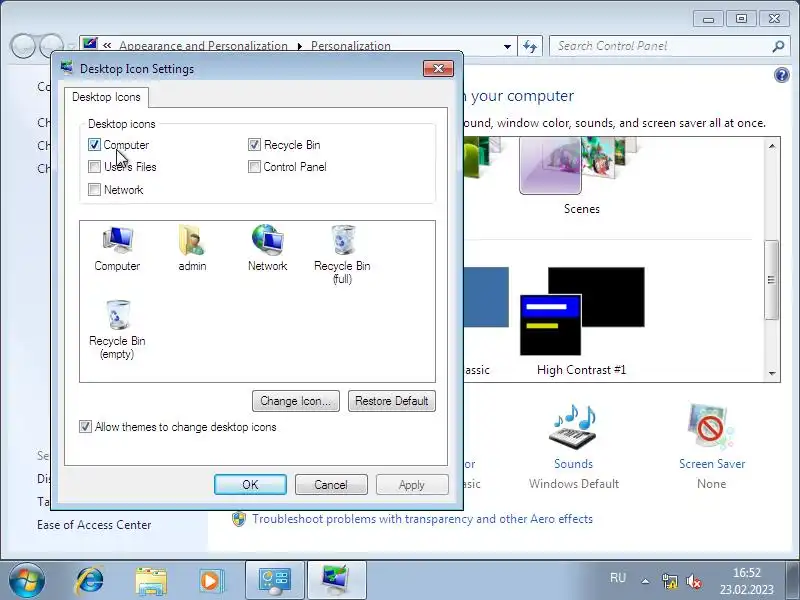Viewport: 800px width, 600px height.
Task: Switch to the Control Panel taskbar button
Action: tap(274, 581)
